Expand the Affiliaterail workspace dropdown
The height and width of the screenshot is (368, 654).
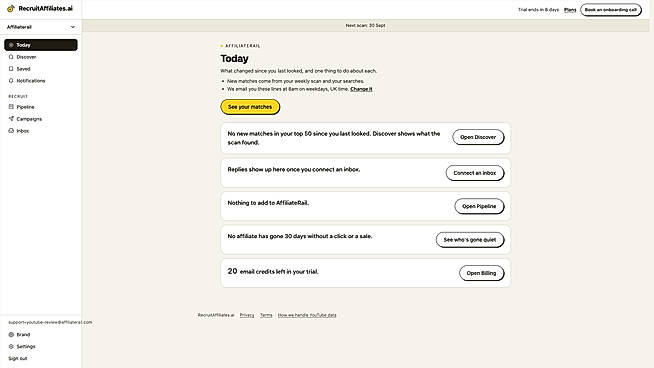pos(41,27)
